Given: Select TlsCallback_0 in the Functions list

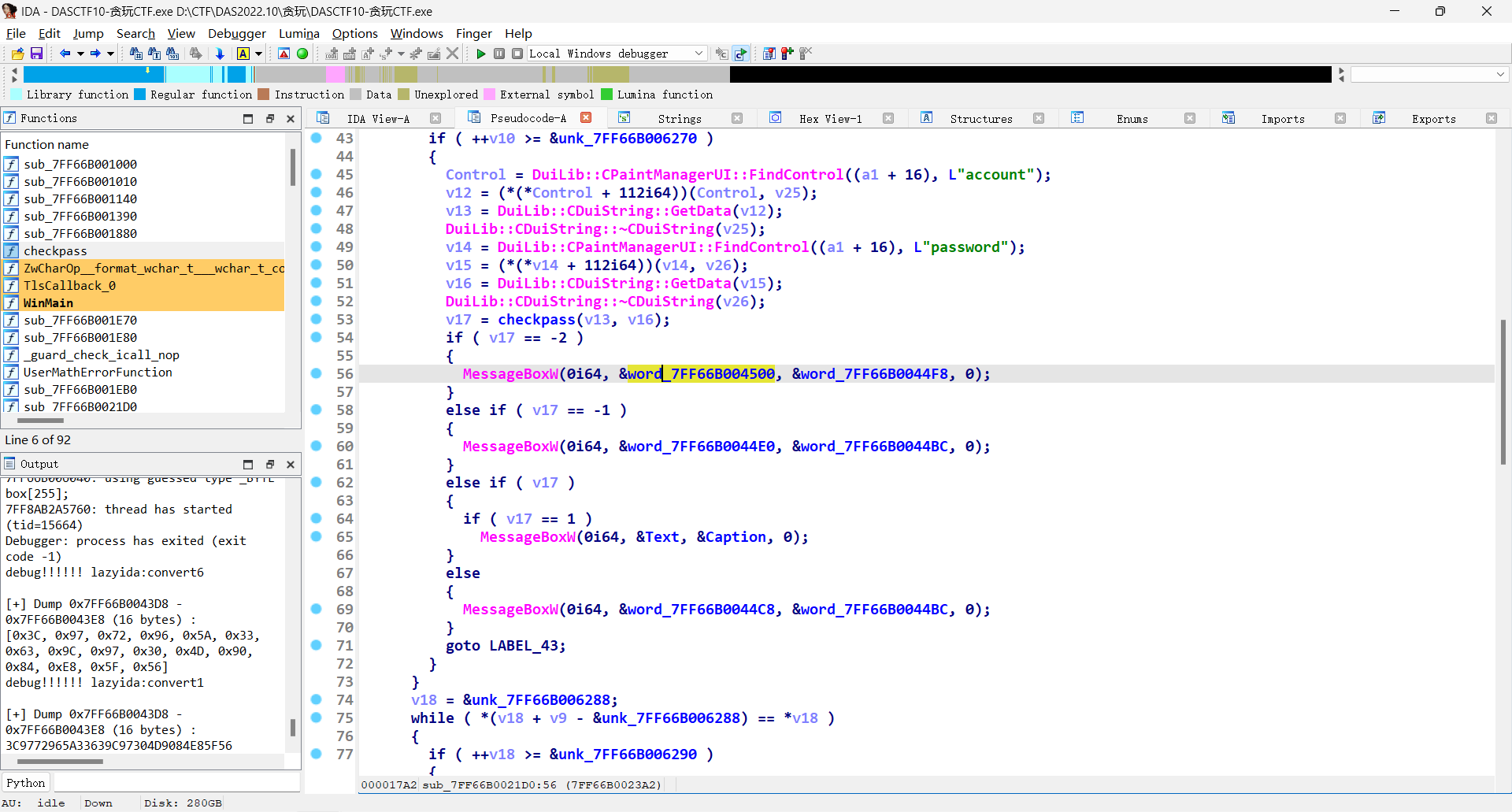Looking at the screenshot, I should pyautogui.click(x=143, y=285).
